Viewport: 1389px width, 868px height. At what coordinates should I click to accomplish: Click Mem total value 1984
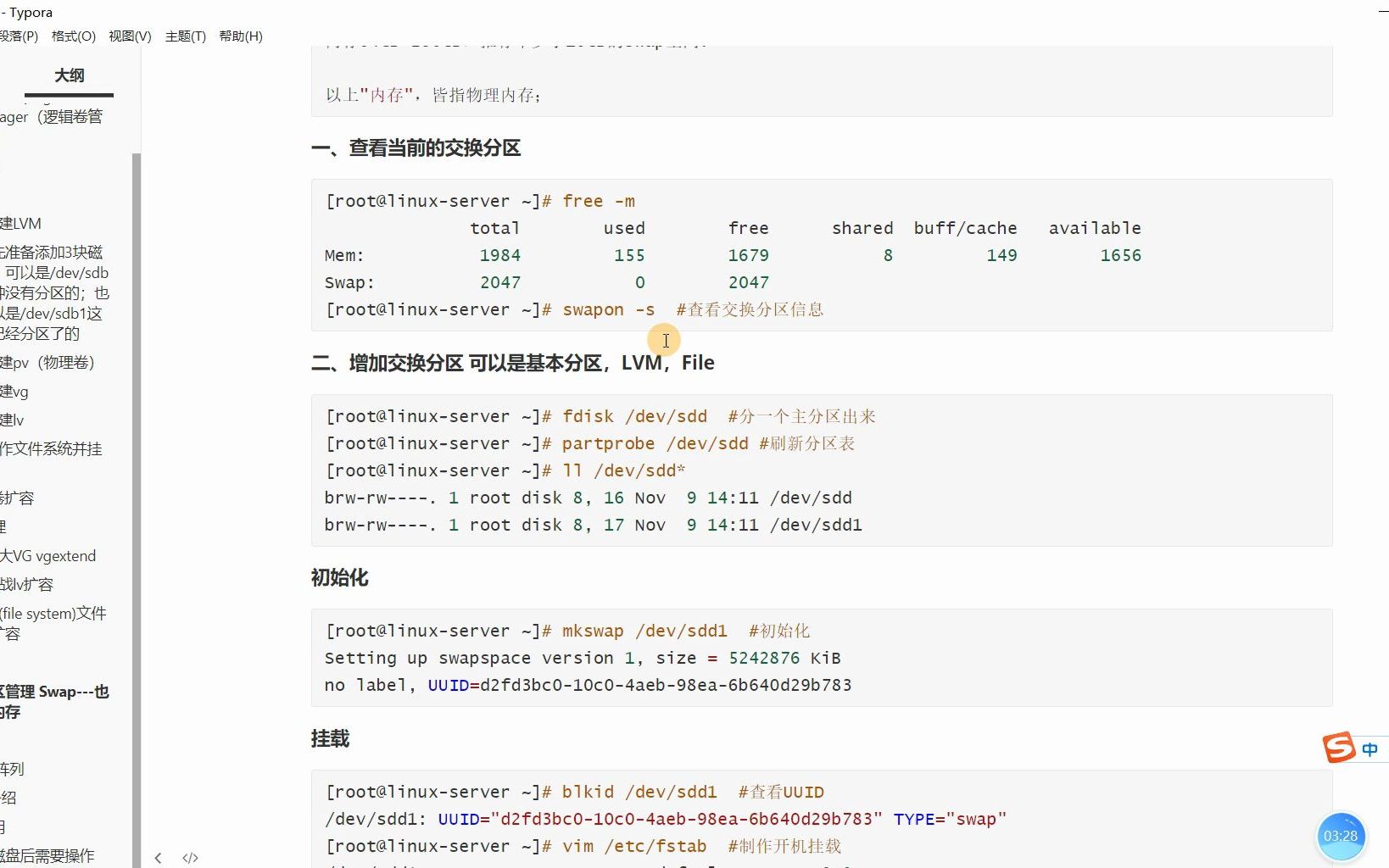click(500, 255)
